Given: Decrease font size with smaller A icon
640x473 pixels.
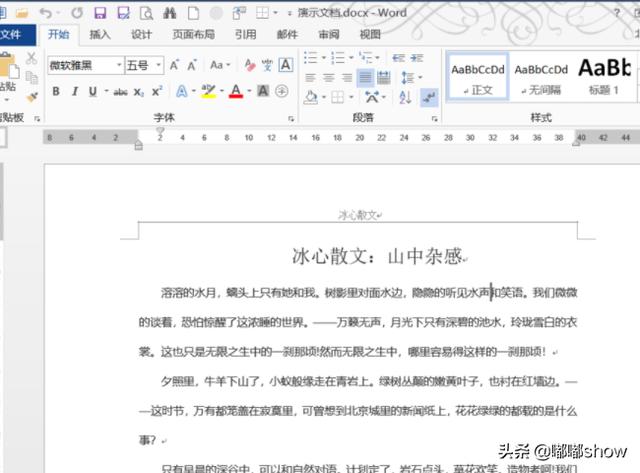Looking at the screenshot, I should point(192,65).
